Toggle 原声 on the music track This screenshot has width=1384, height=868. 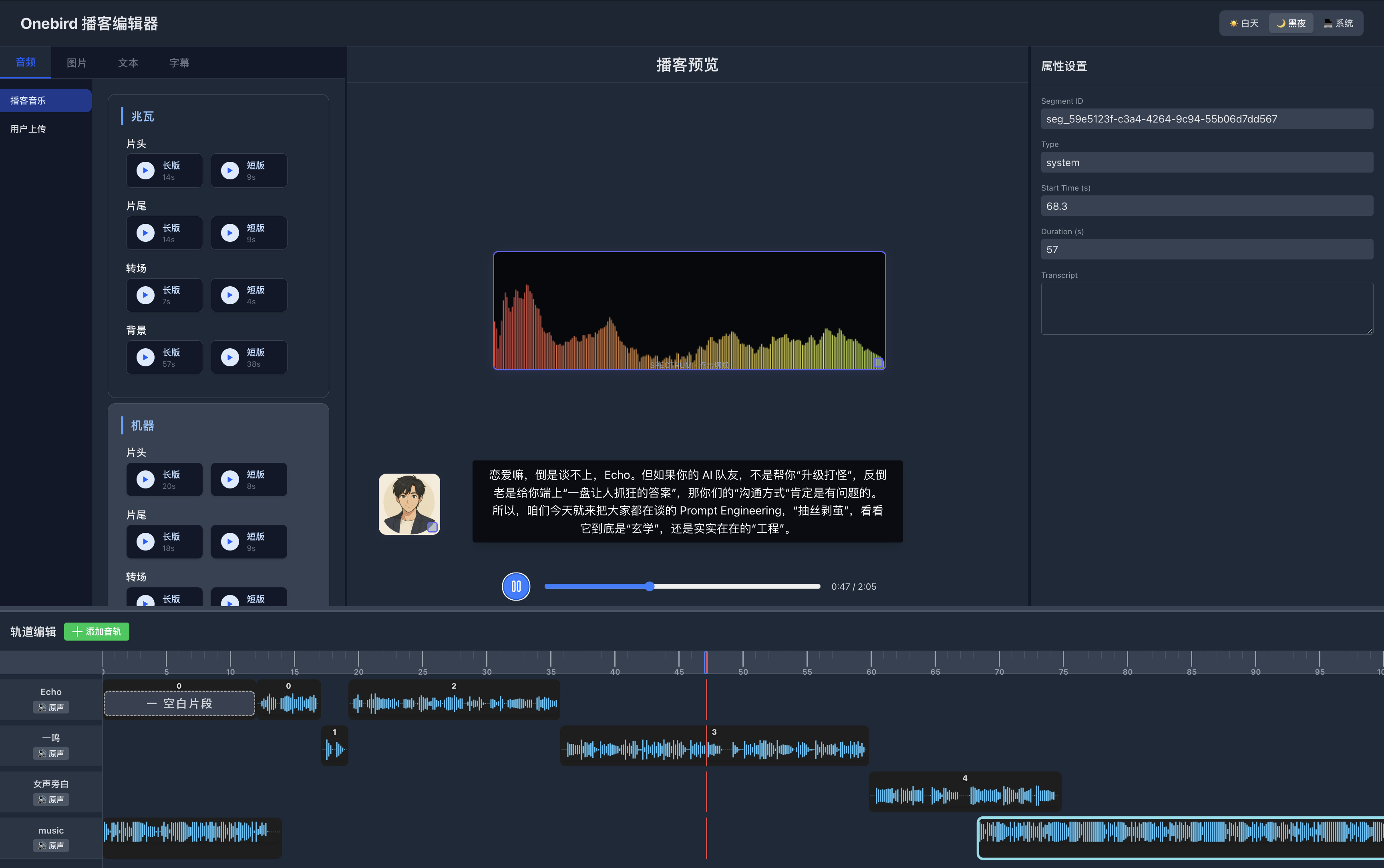coord(51,845)
